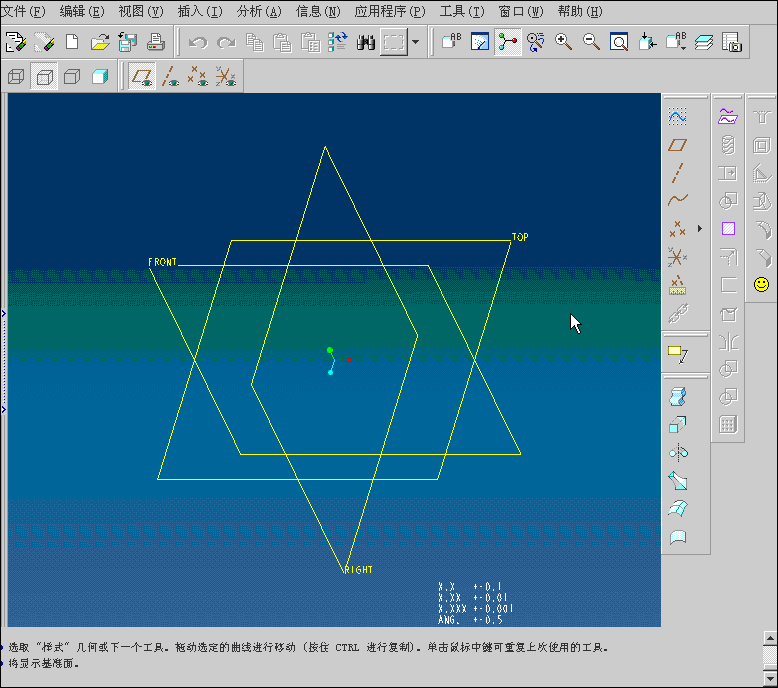Open the 分析(A) menu
The image size is (778, 688).
(x=259, y=11)
